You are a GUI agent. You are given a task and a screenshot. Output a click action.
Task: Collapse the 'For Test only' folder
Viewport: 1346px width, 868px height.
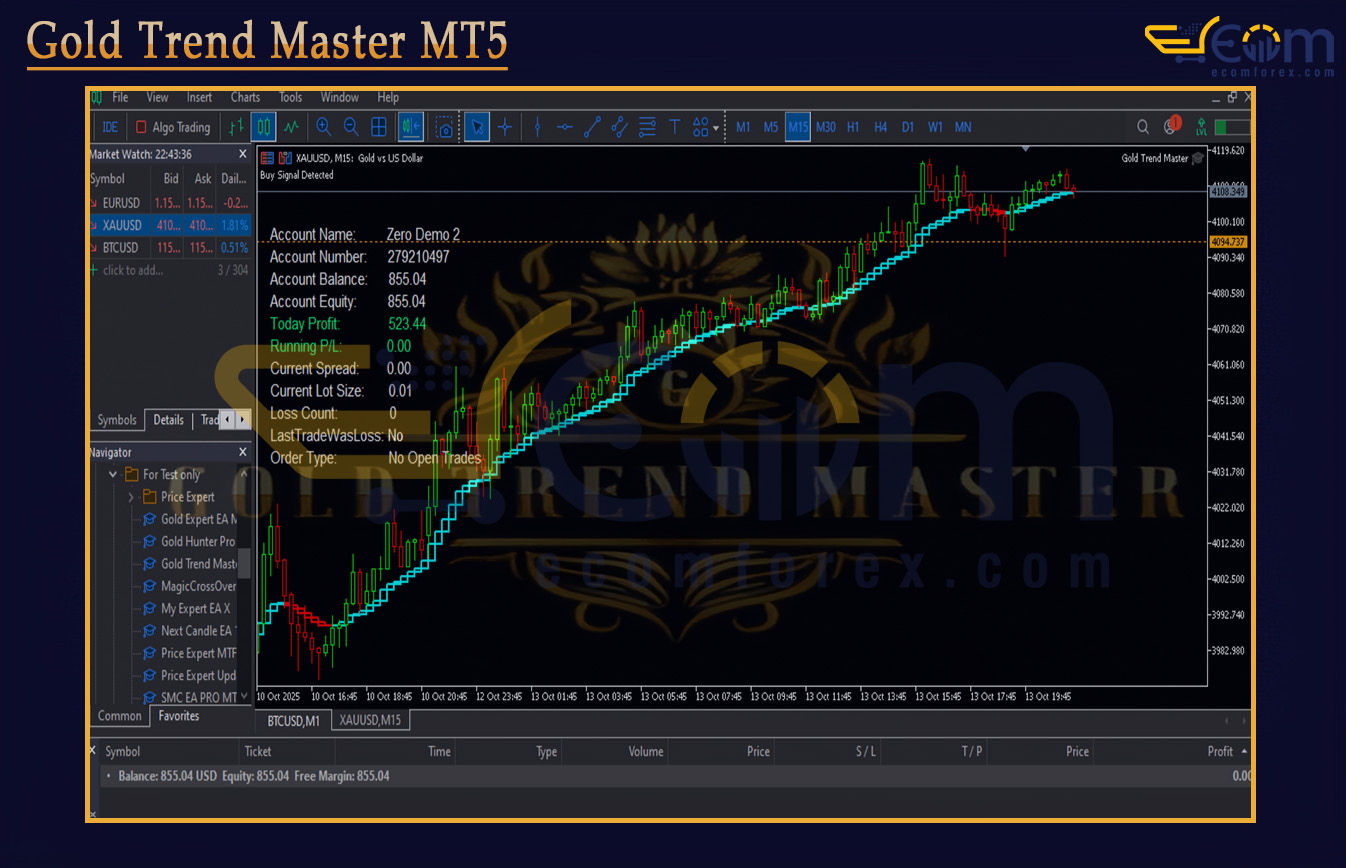point(114,475)
